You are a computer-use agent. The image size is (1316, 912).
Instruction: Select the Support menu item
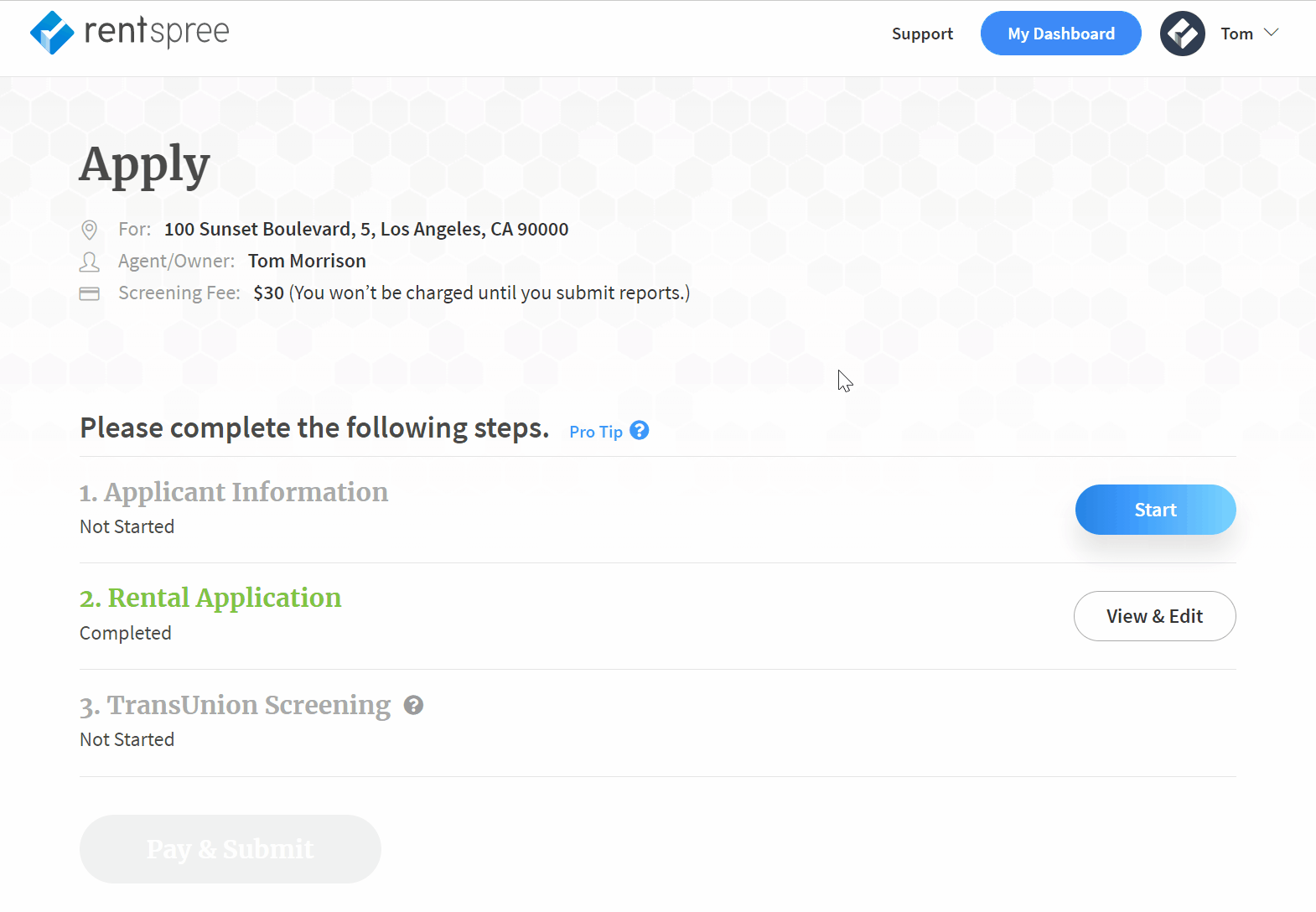[922, 34]
